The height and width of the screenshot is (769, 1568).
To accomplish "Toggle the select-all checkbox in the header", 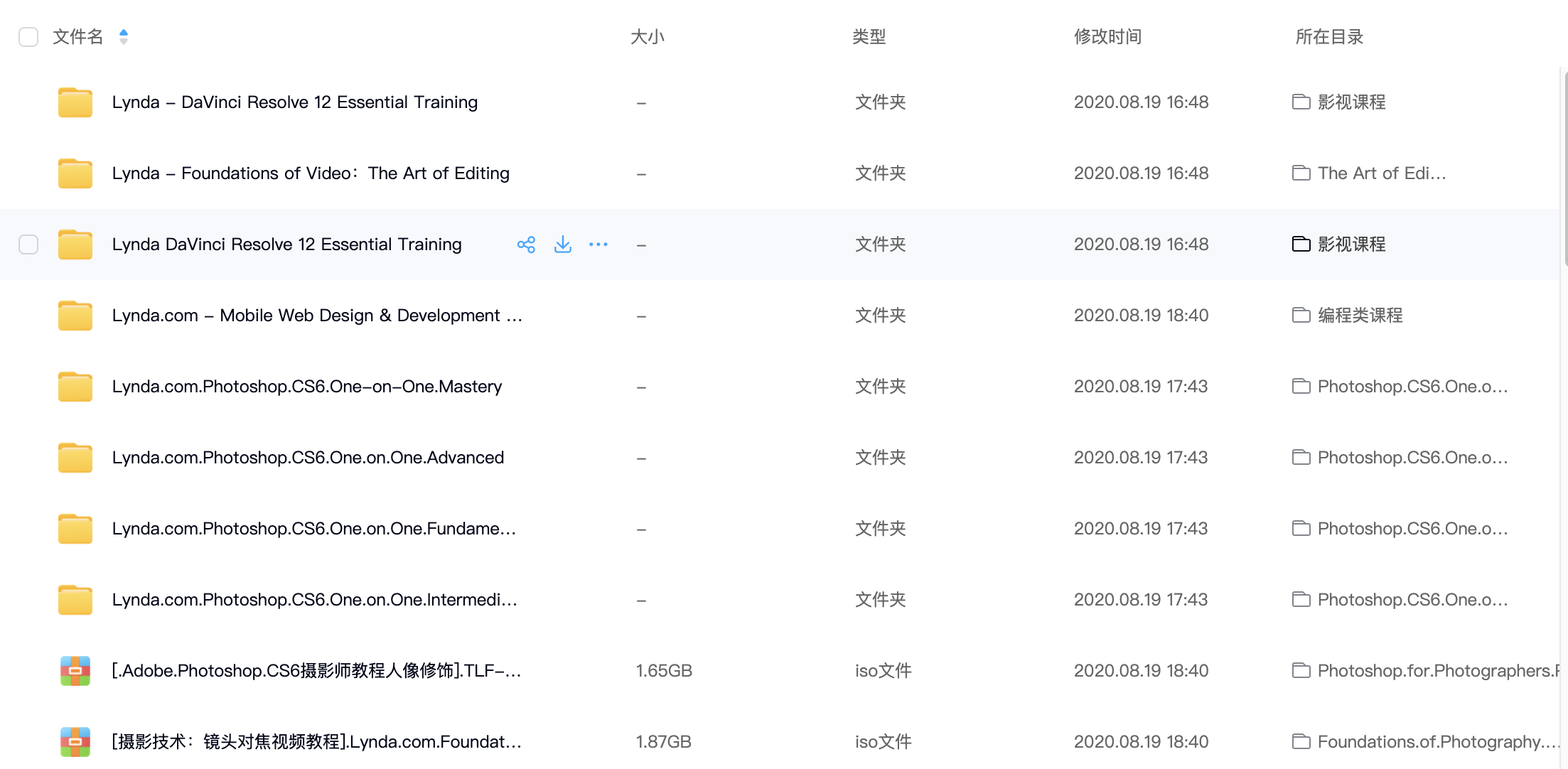I will (x=28, y=37).
